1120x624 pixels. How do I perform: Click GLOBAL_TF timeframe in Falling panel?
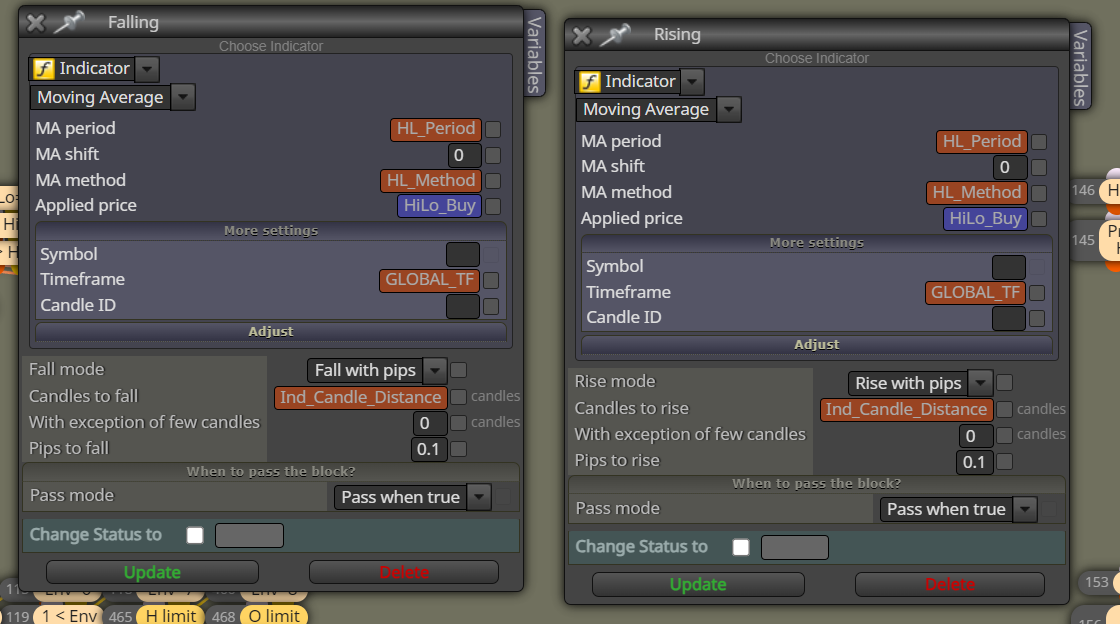[x=429, y=281]
